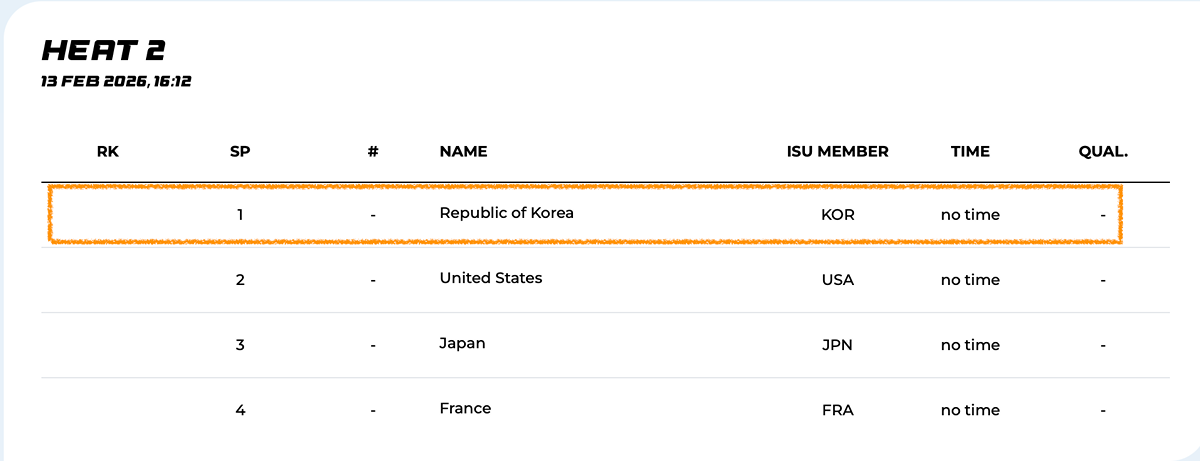Select the USA member code
This screenshot has height=461, width=1200.
pyautogui.click(x=837, y=280)
